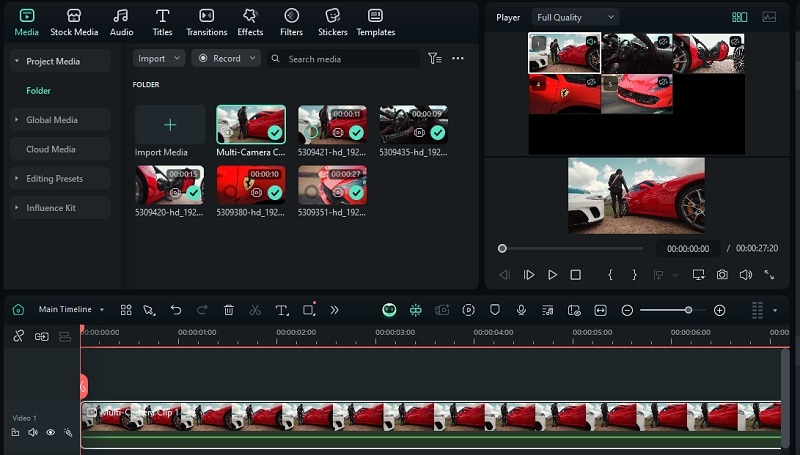
Task: Open the Transitions tab
Action: coord(207,23)
